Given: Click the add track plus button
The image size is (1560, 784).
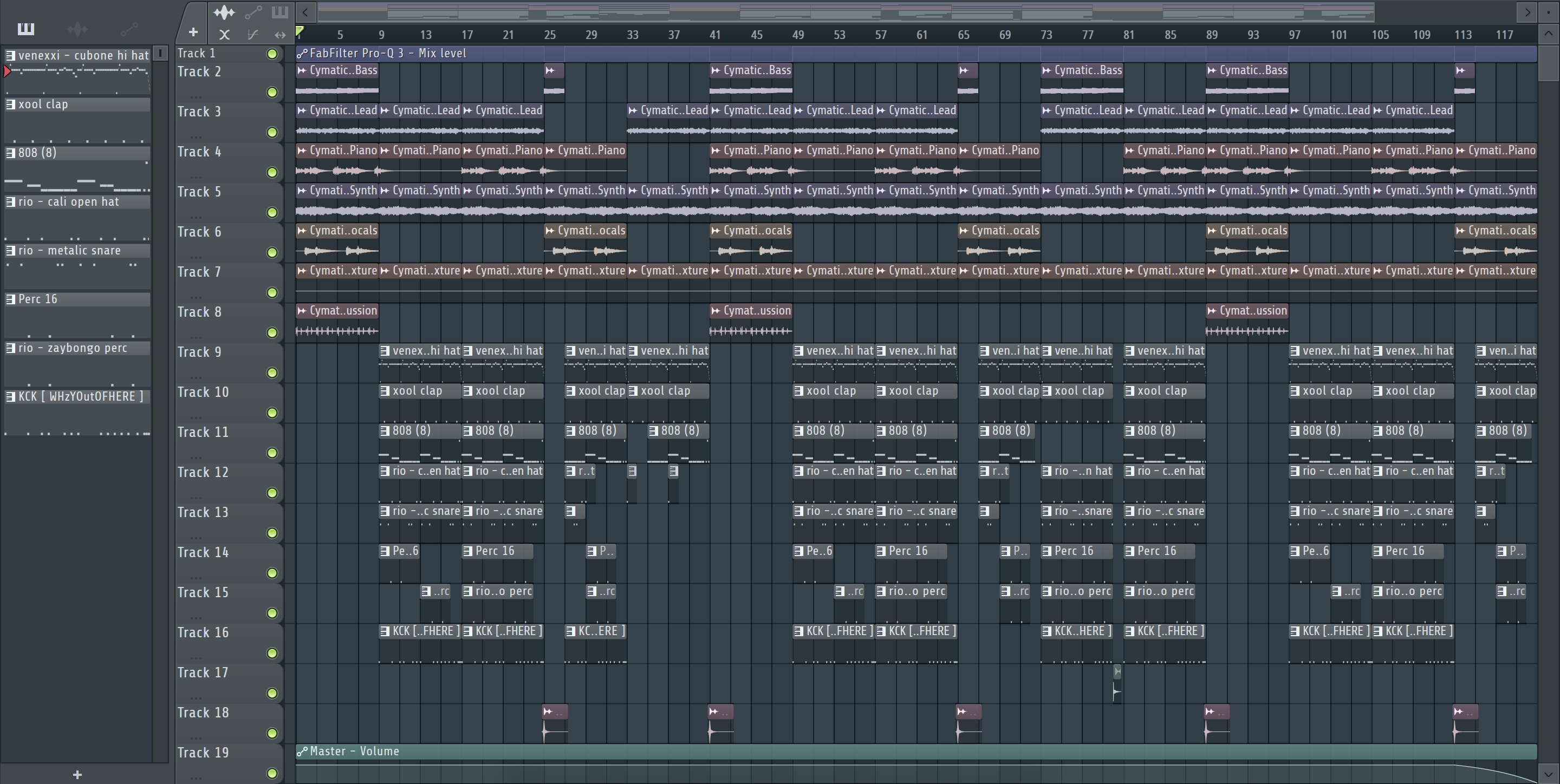Looking at the screenshot, I should point(193,32).
